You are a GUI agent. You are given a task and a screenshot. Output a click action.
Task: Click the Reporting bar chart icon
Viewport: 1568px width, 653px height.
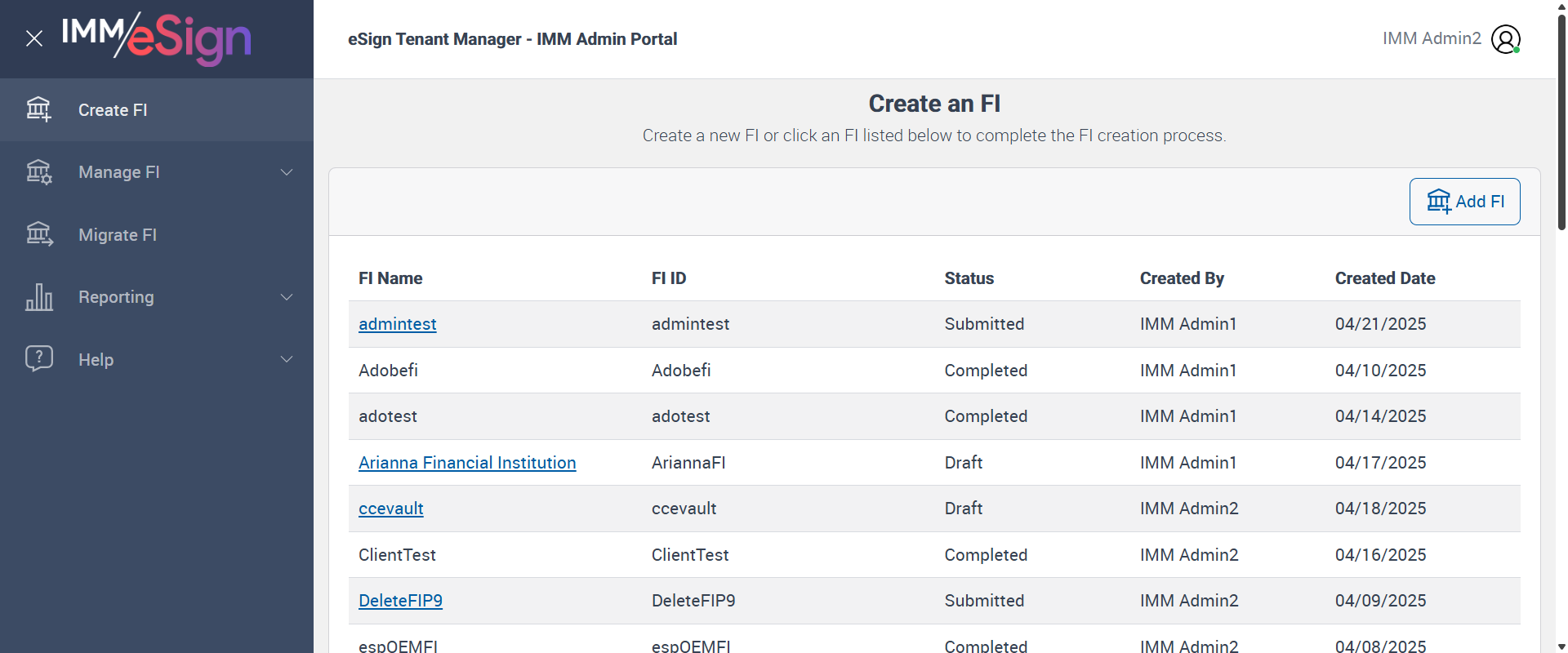click(x=38, y=297)
